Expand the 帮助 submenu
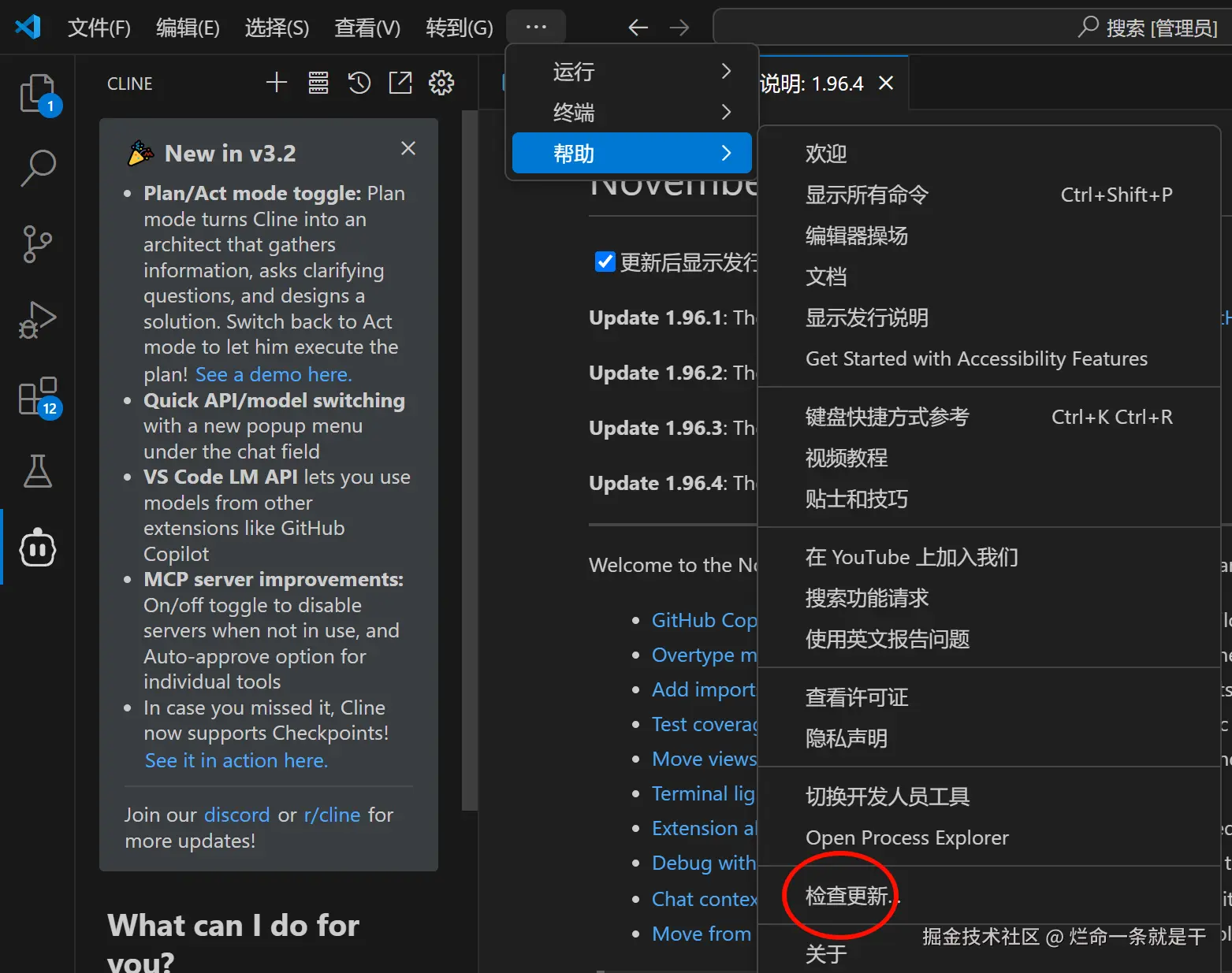1232x973 pixels. [632, 153]
